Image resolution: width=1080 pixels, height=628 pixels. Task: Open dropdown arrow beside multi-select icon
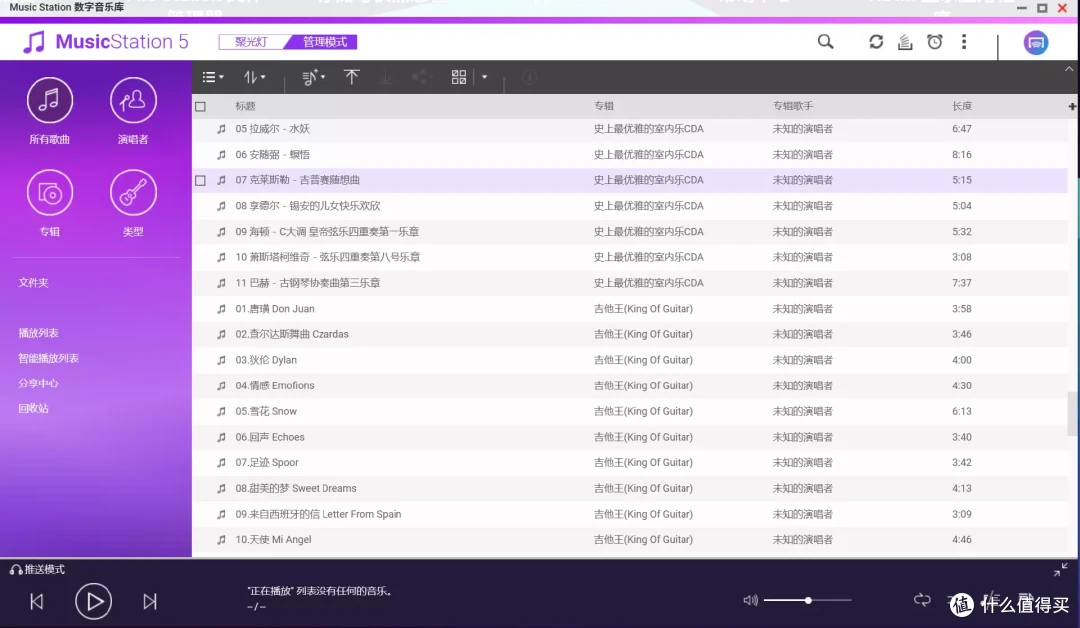(484, 77)
